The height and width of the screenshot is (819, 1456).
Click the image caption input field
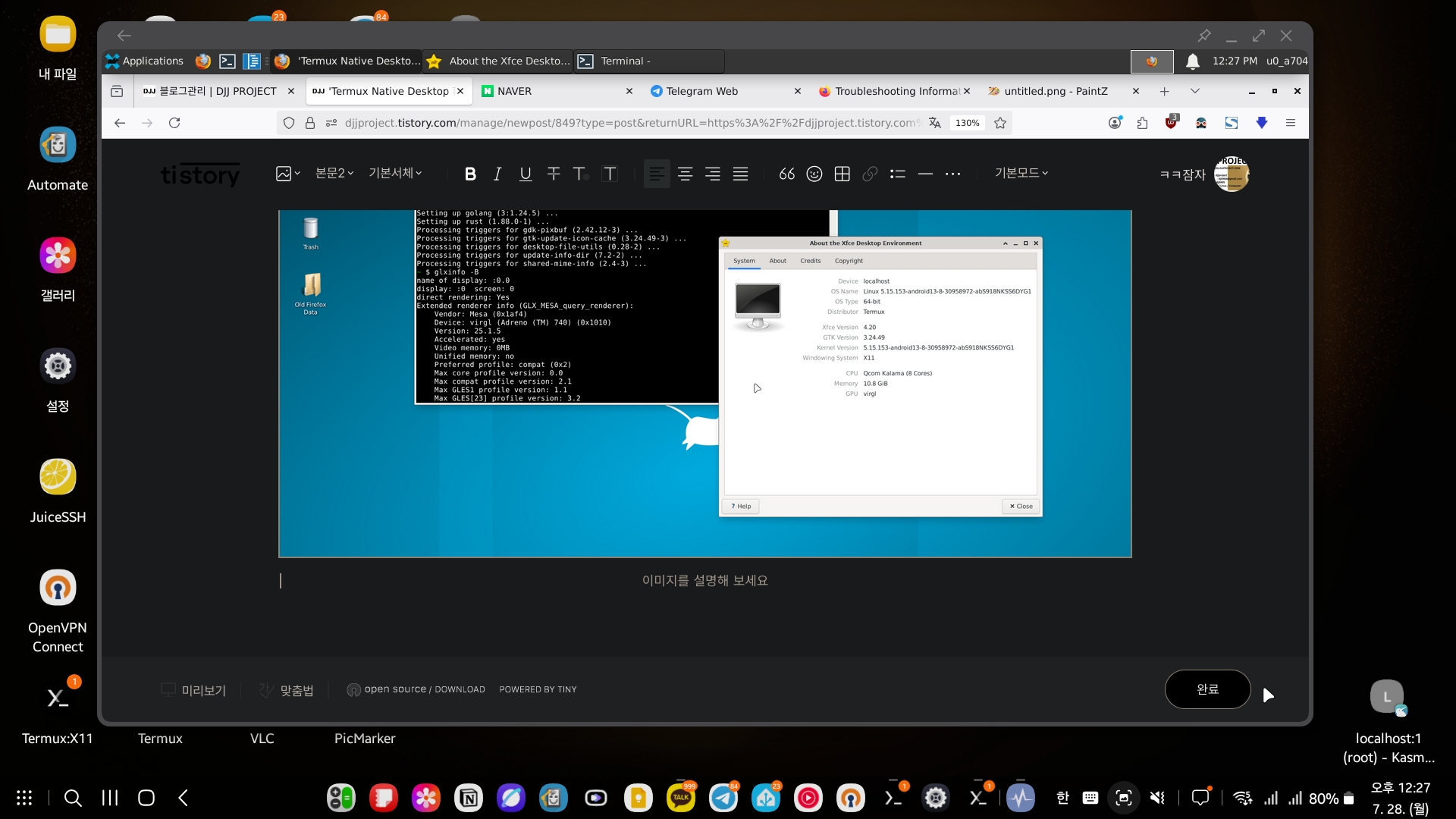coord(704,580)
